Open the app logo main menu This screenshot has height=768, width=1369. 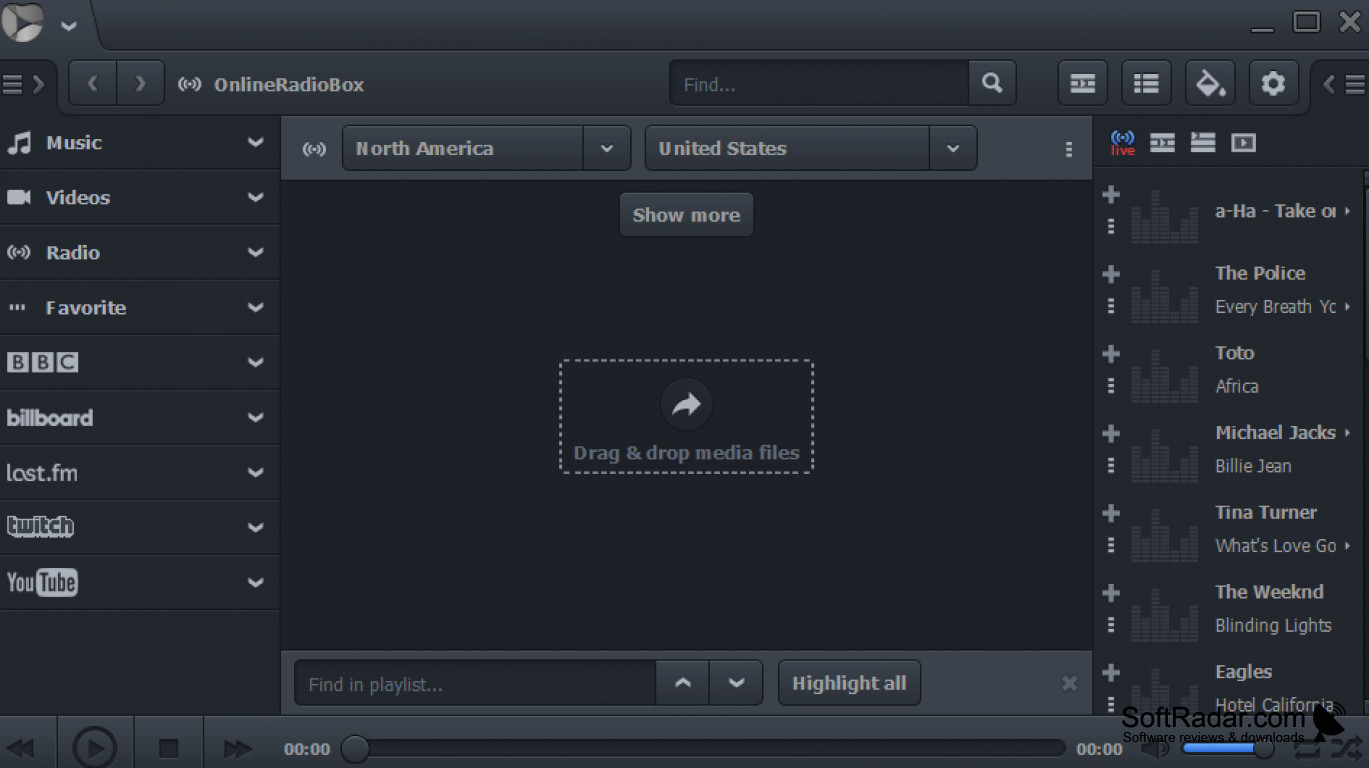pyautogui.click(x=22, y=22)
